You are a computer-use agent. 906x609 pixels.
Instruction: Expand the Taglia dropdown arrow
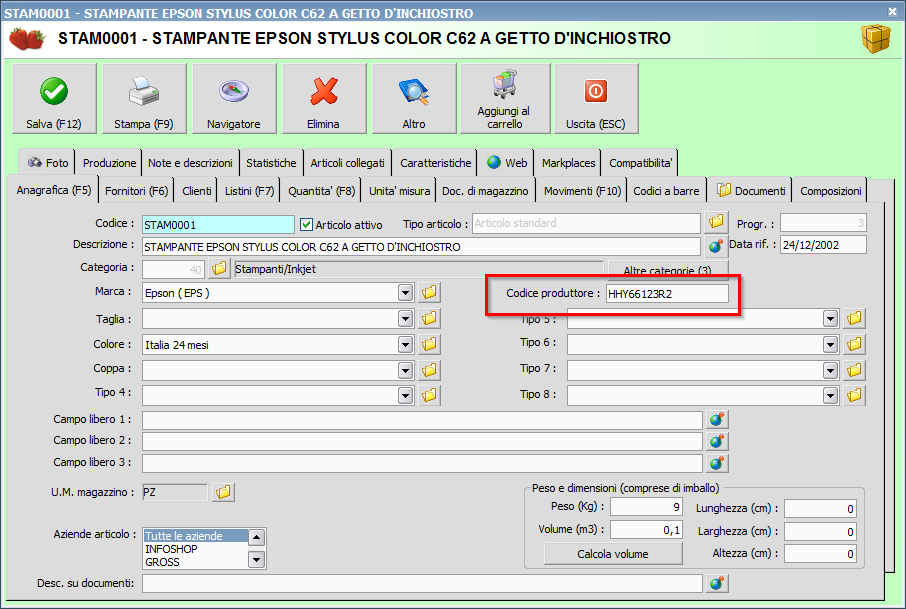(x=406, y=318)
